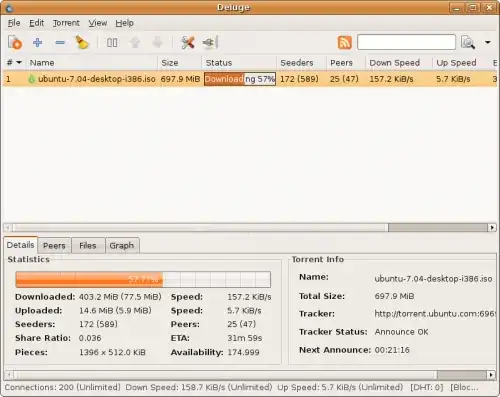Open the View menu
Screen dimensions: 500x397
(x=98, y=23)
